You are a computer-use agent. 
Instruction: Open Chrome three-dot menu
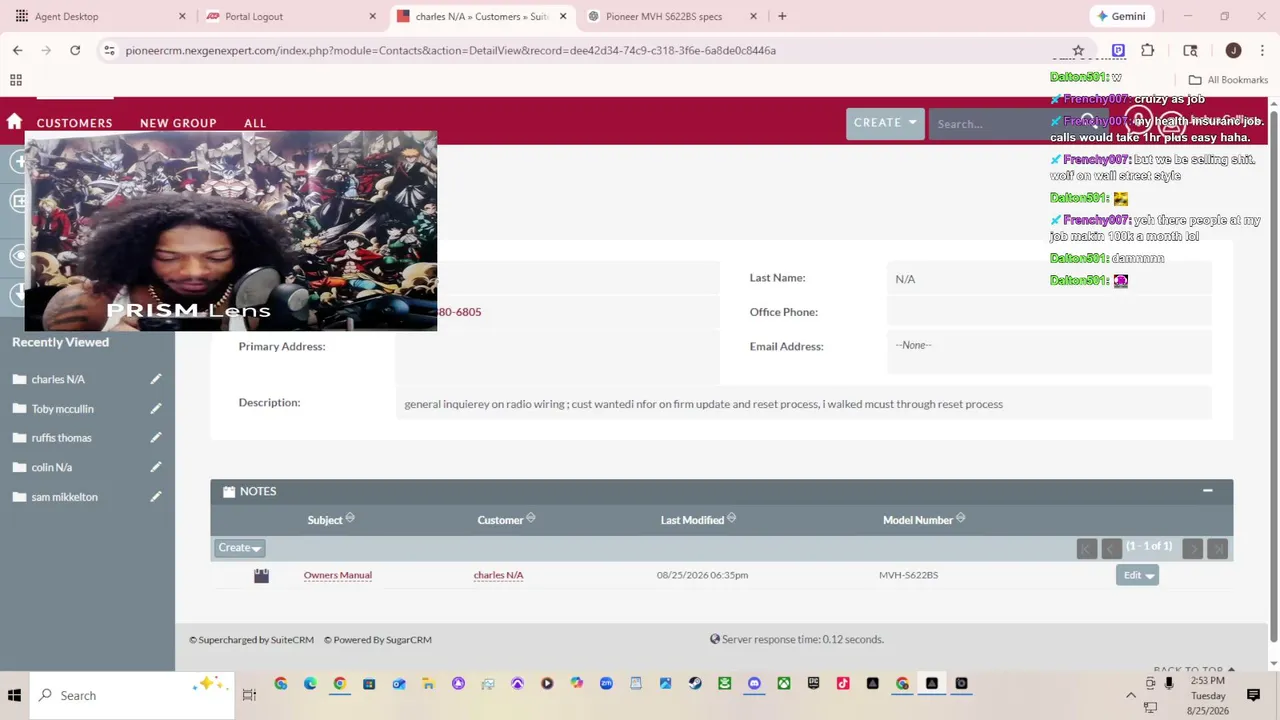(x=1261, y=50)
